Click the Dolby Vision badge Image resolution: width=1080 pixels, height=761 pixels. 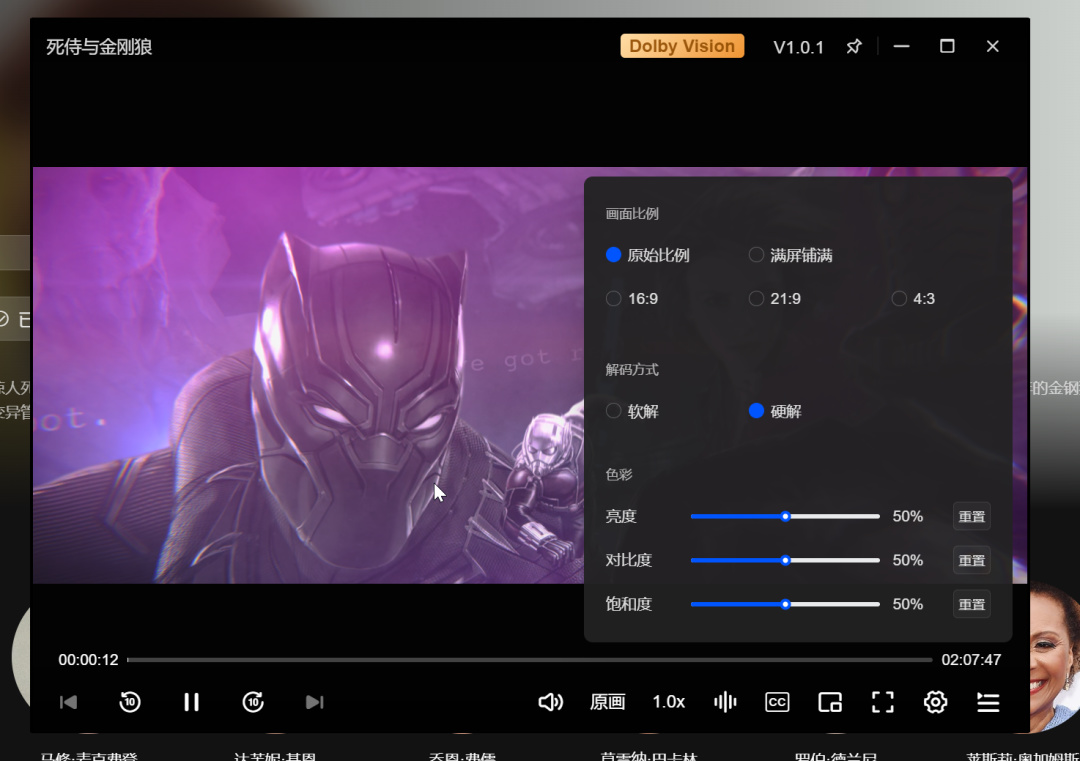pos(682,46)
